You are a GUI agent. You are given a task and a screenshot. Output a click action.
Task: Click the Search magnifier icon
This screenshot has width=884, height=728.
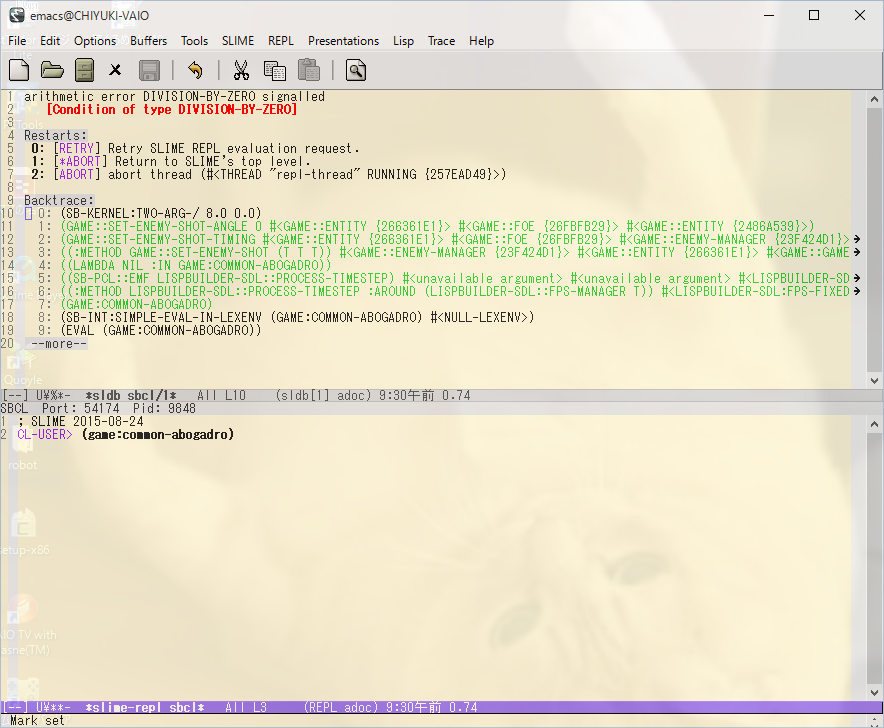tap(356, 70)
